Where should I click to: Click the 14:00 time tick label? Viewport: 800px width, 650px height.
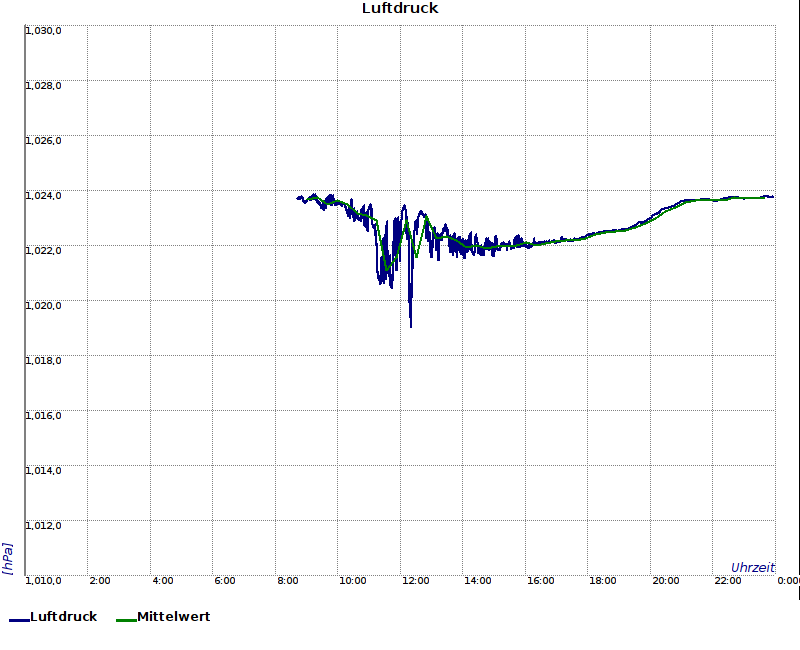click(478, 581)
